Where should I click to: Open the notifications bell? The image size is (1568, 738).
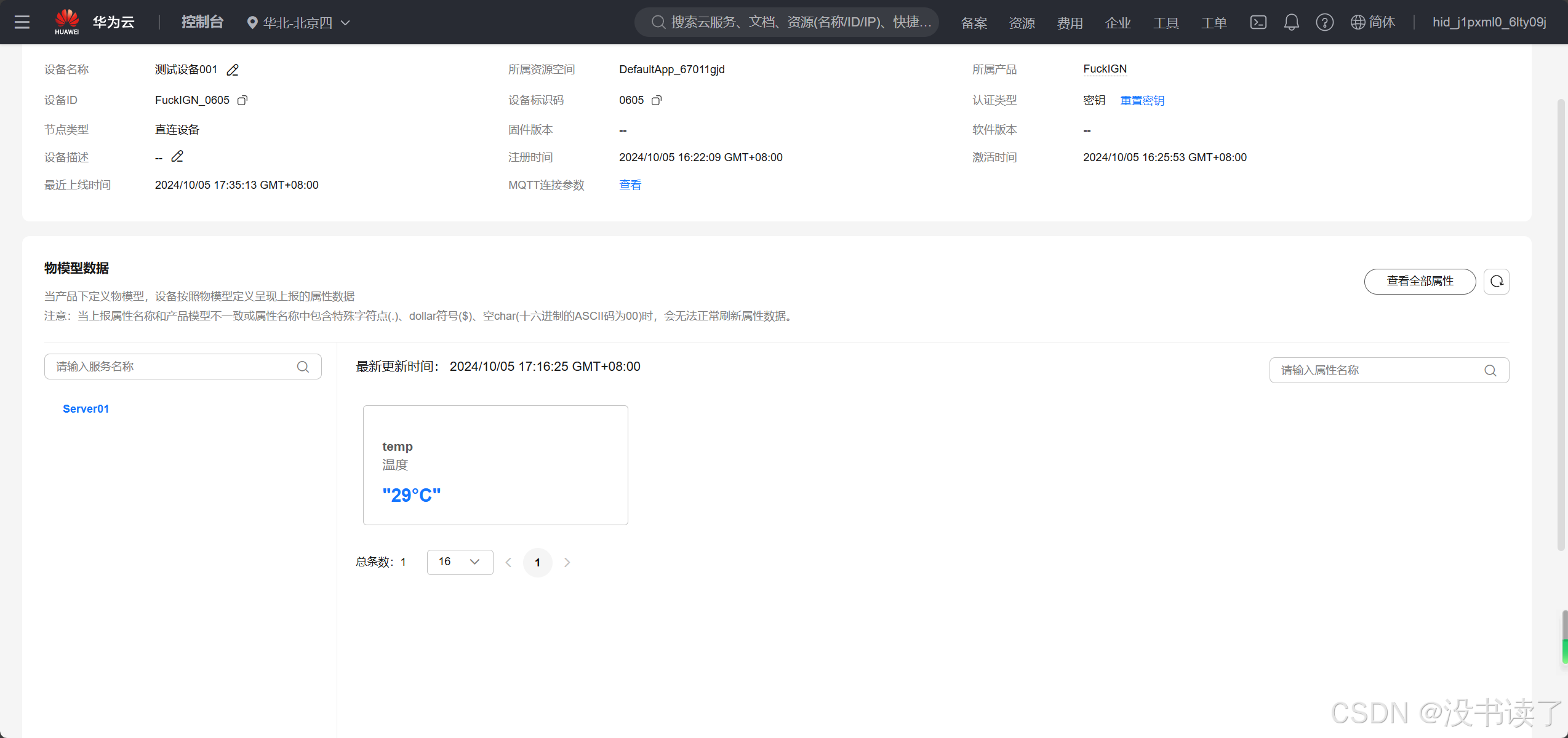coord(1291,23)
